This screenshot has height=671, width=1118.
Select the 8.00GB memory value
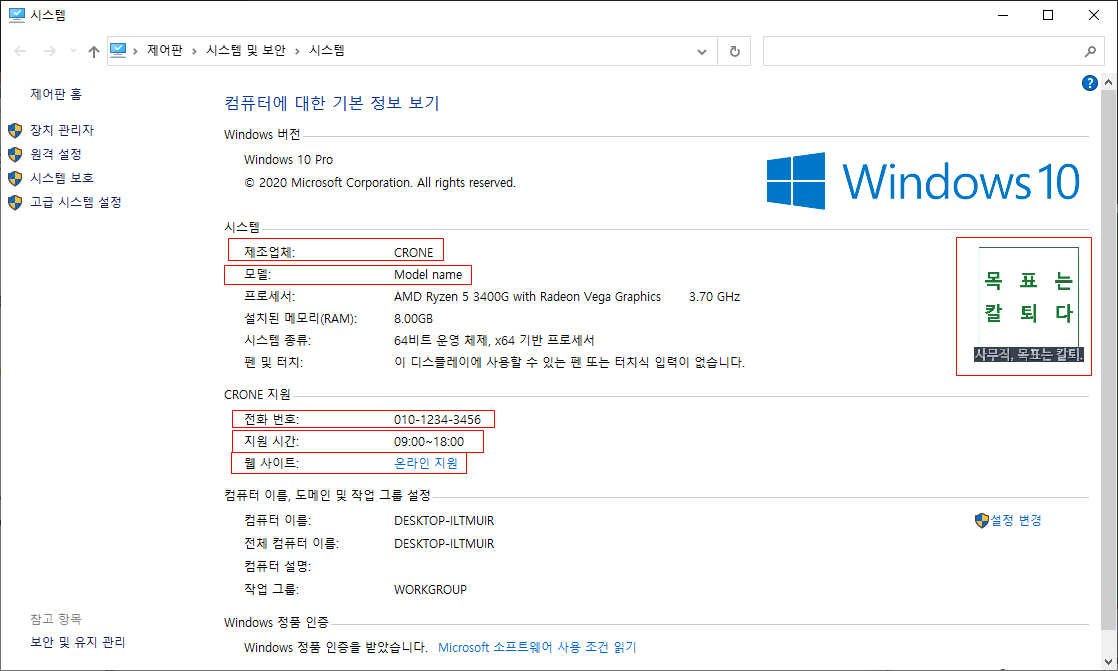coord(414,319)
